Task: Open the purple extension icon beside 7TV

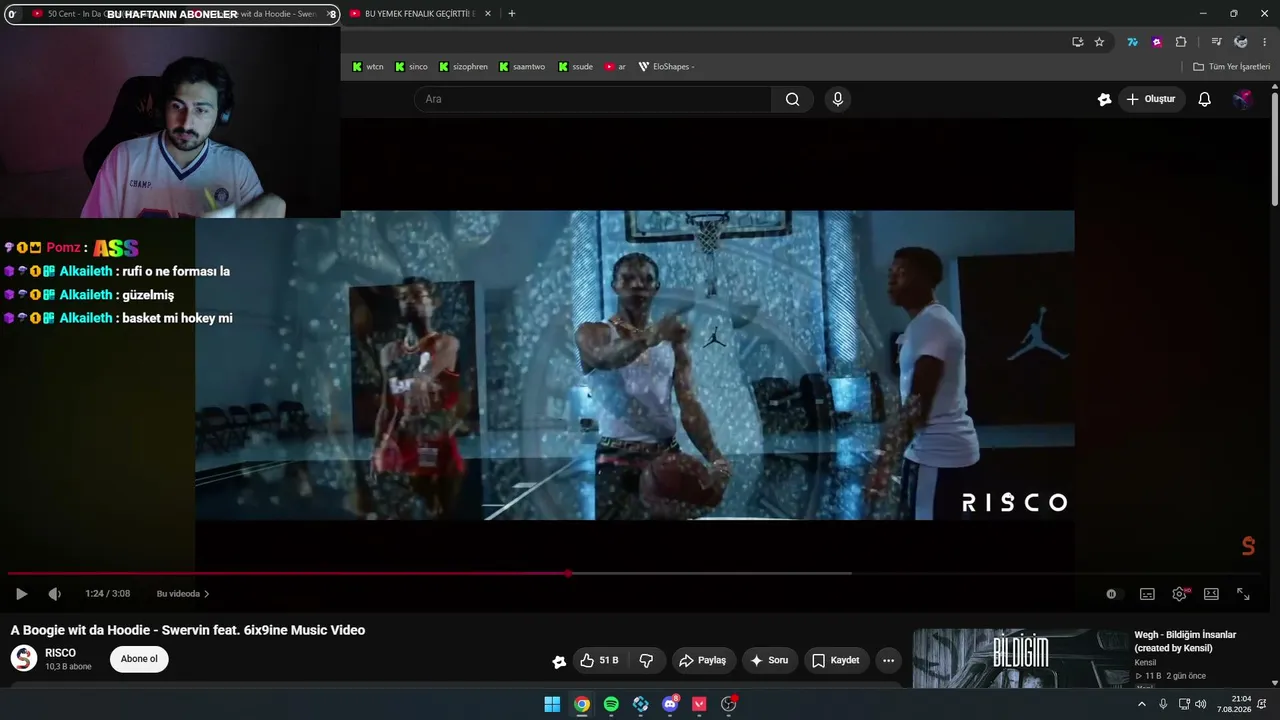Action: pos(1157,42)
